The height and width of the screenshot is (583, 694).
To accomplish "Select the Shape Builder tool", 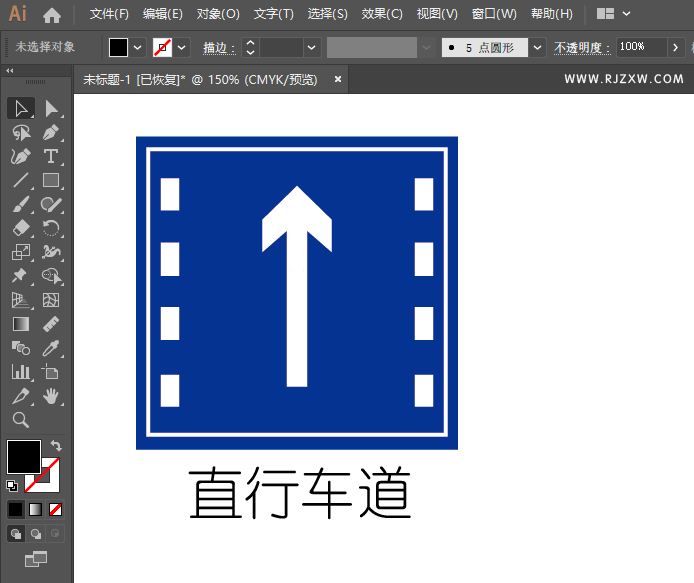I will tap(51, 276).
